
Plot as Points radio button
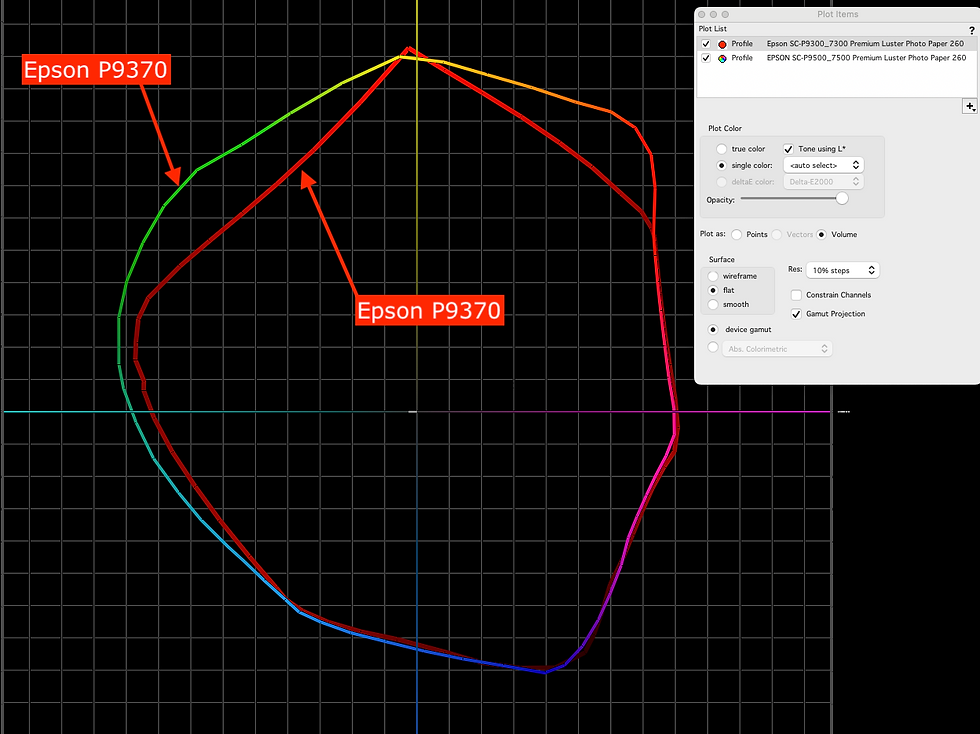tap(736, 234)
